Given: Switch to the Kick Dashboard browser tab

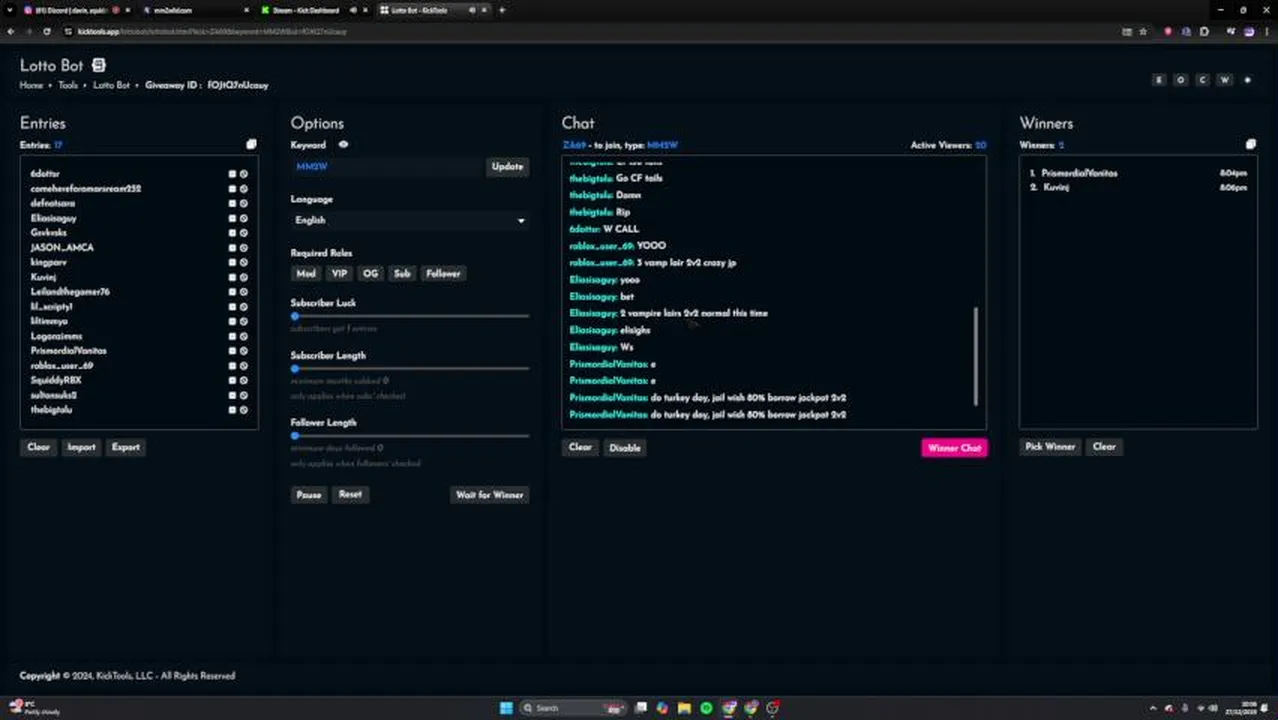Looking at the screenshot, I should click(314, 10).
